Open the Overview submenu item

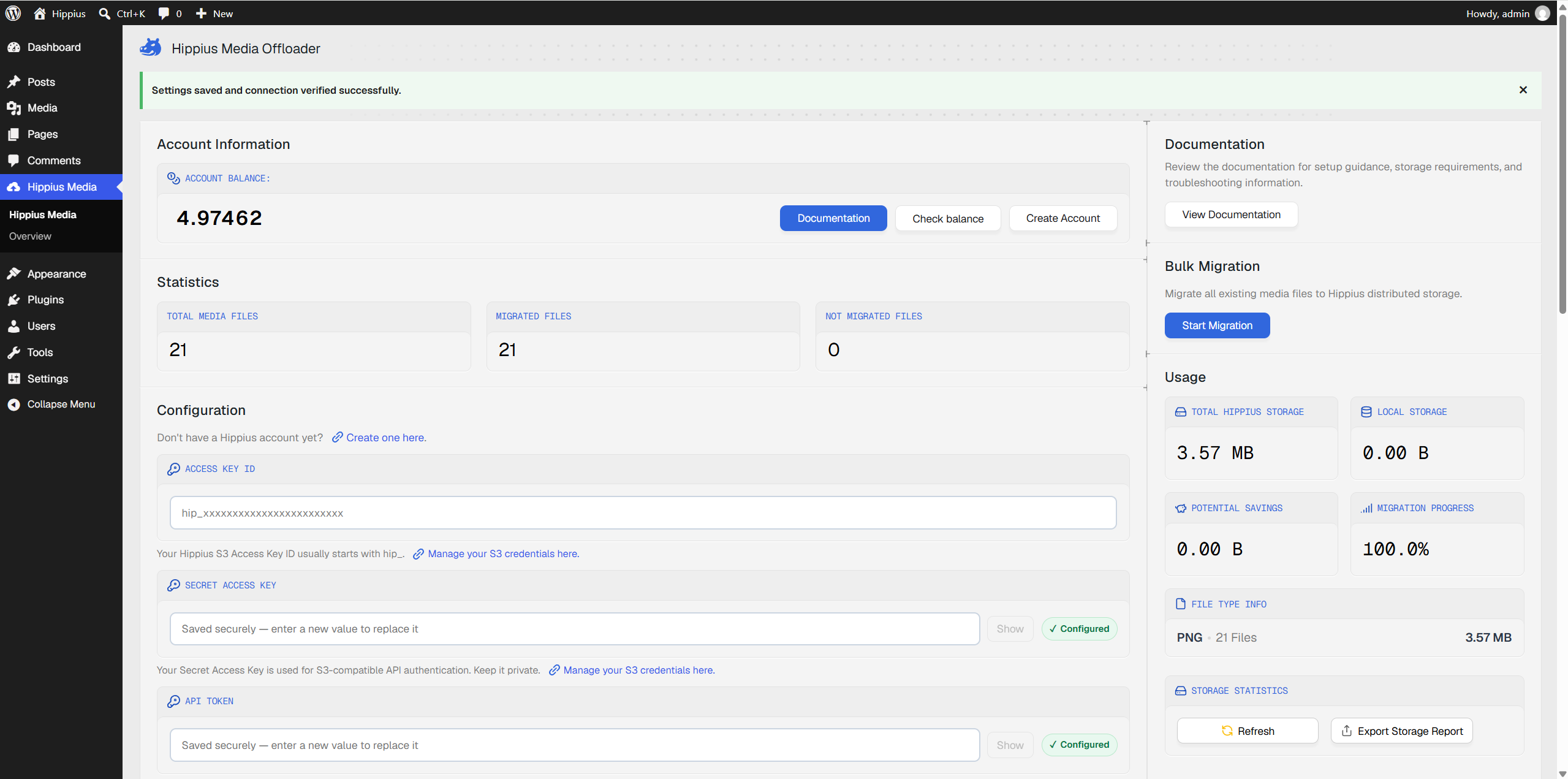click(x=30, y=236)
